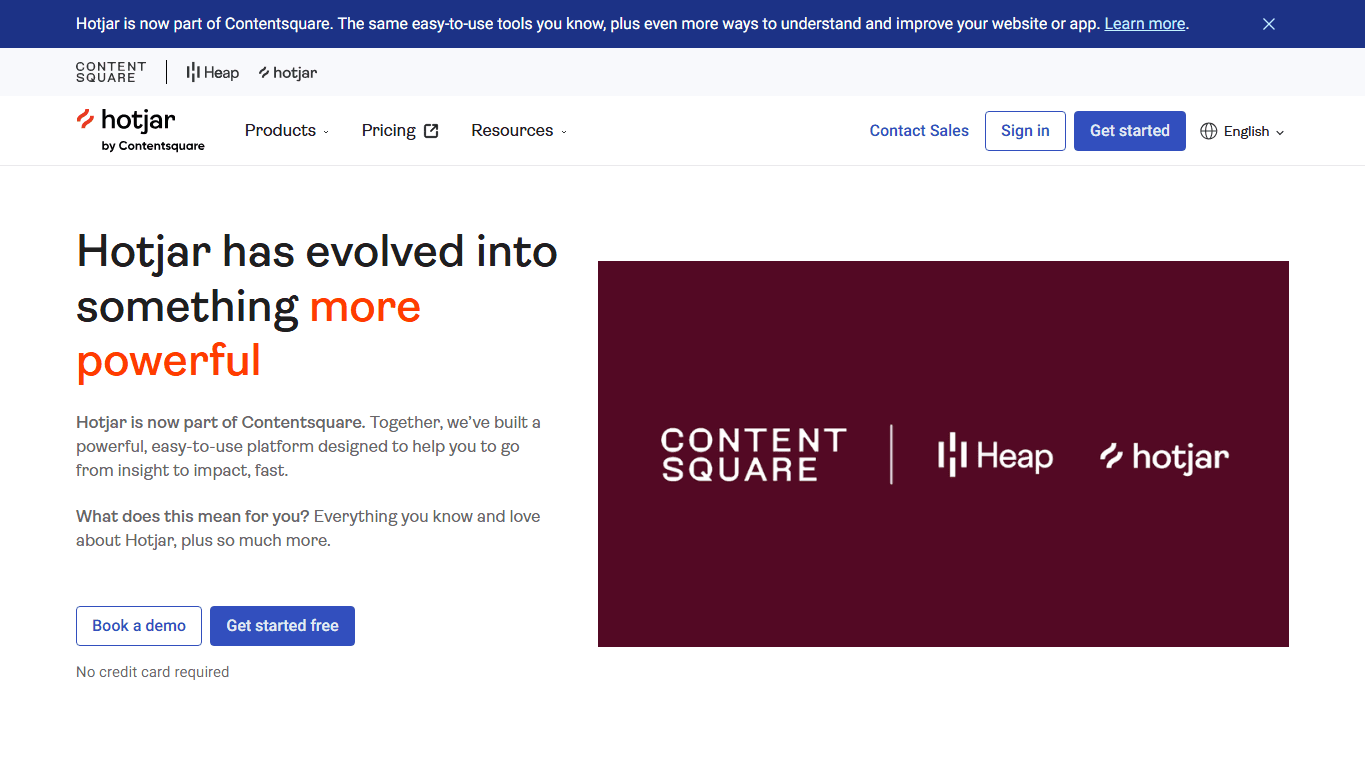Click the Contentsquare logo in top strip

111,72
